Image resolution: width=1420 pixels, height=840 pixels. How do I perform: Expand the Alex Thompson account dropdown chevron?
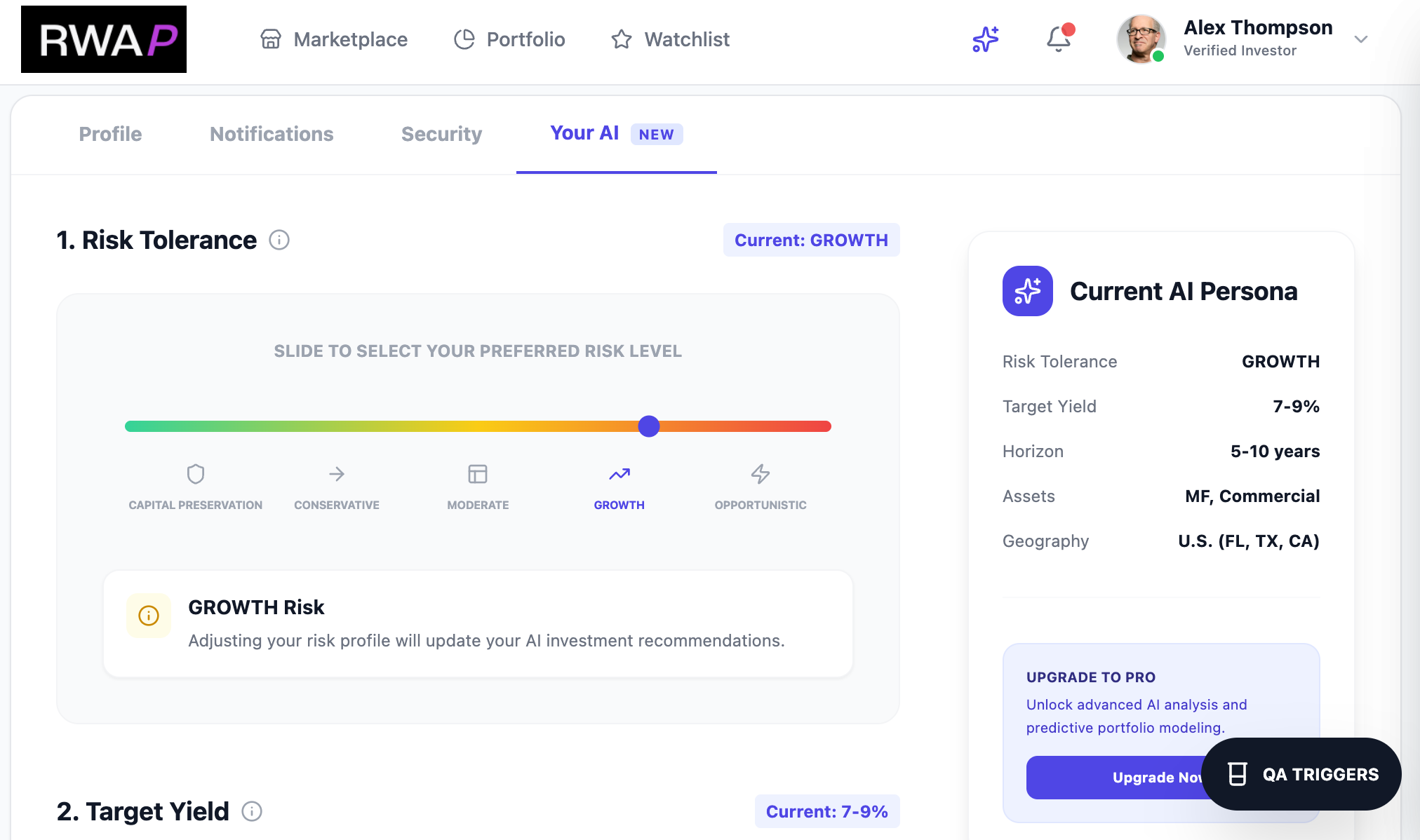coord(1361,39)
